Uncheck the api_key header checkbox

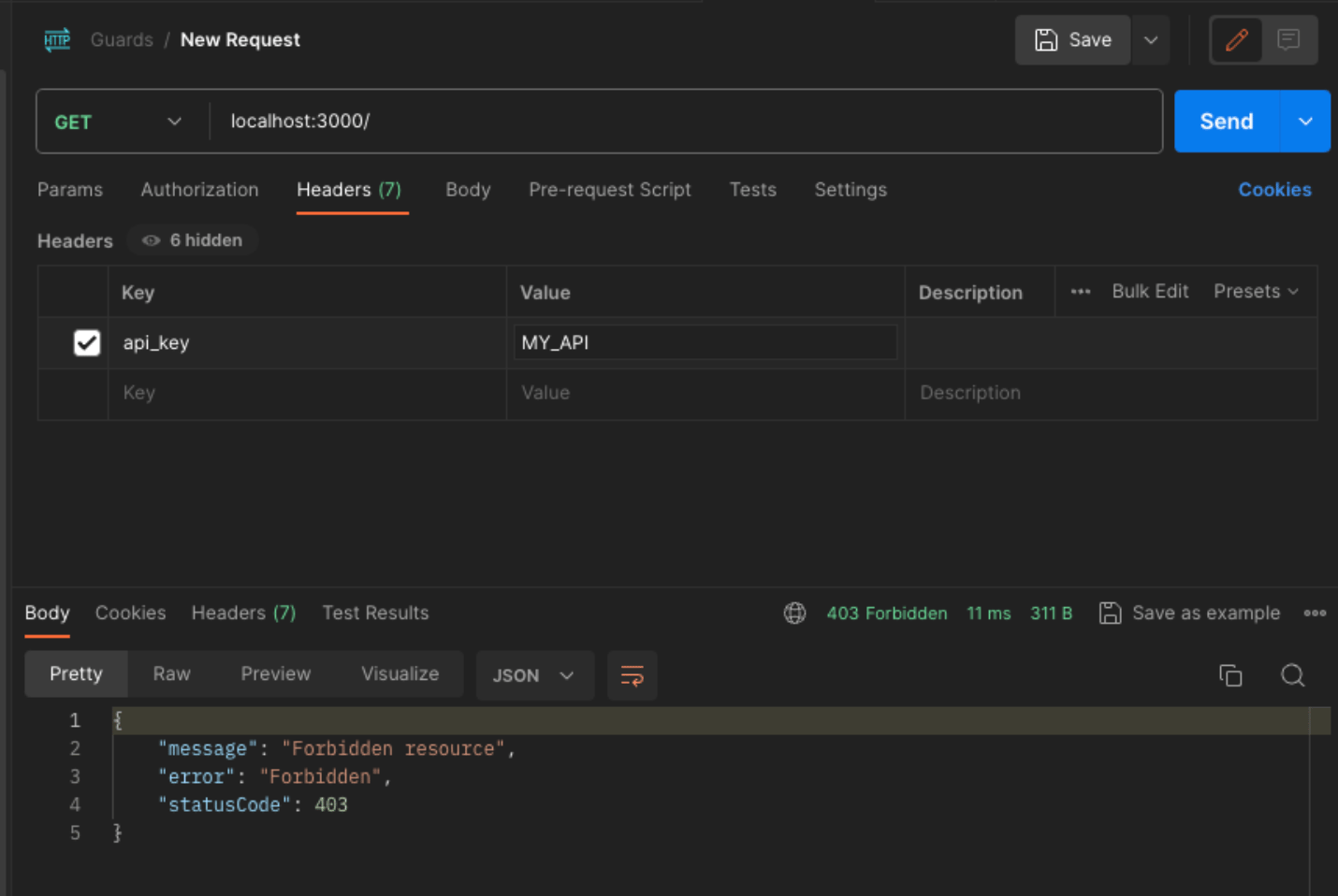click(x=87, y=343)
